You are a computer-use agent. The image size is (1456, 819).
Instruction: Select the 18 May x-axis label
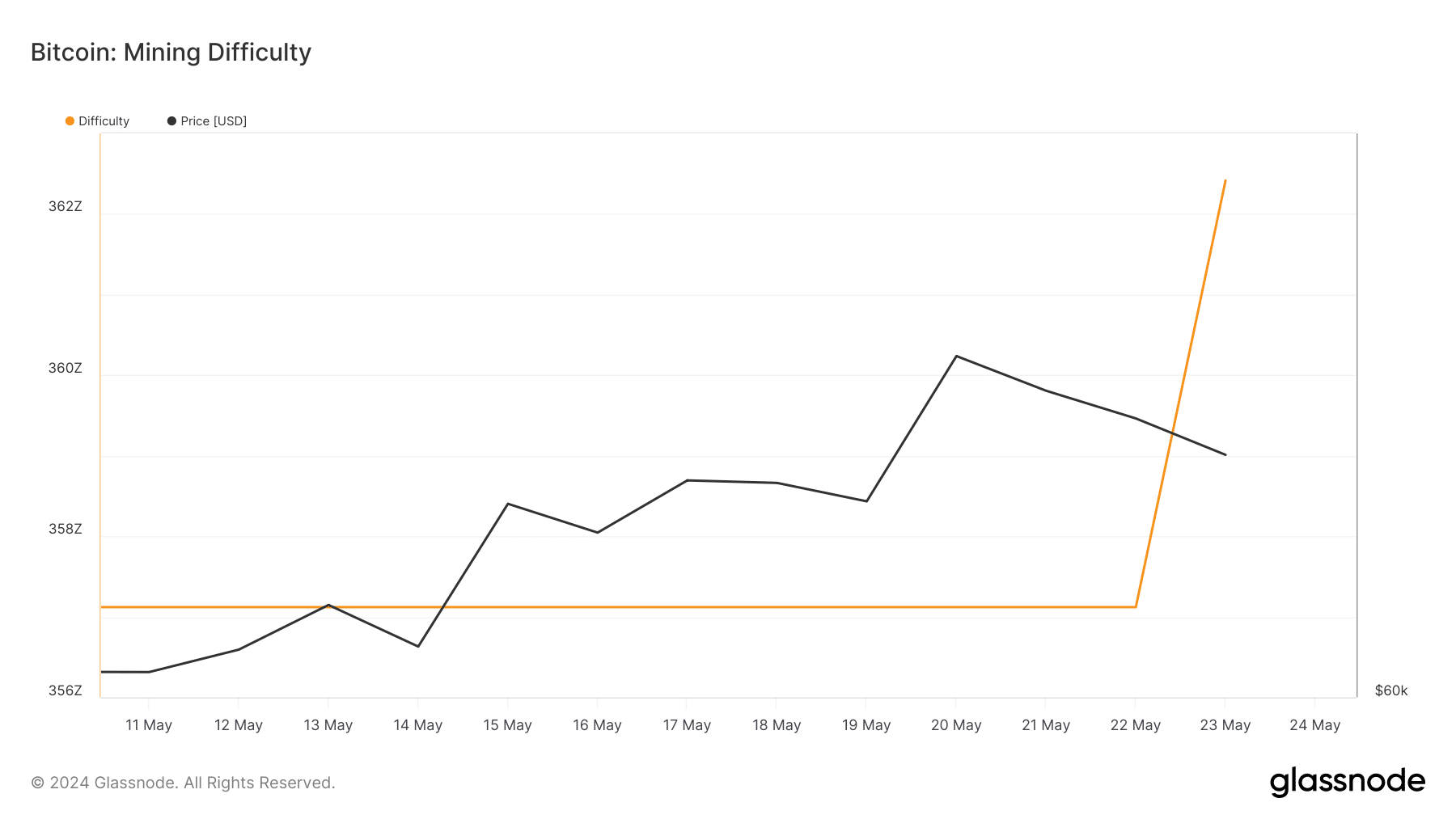(777, 725)
